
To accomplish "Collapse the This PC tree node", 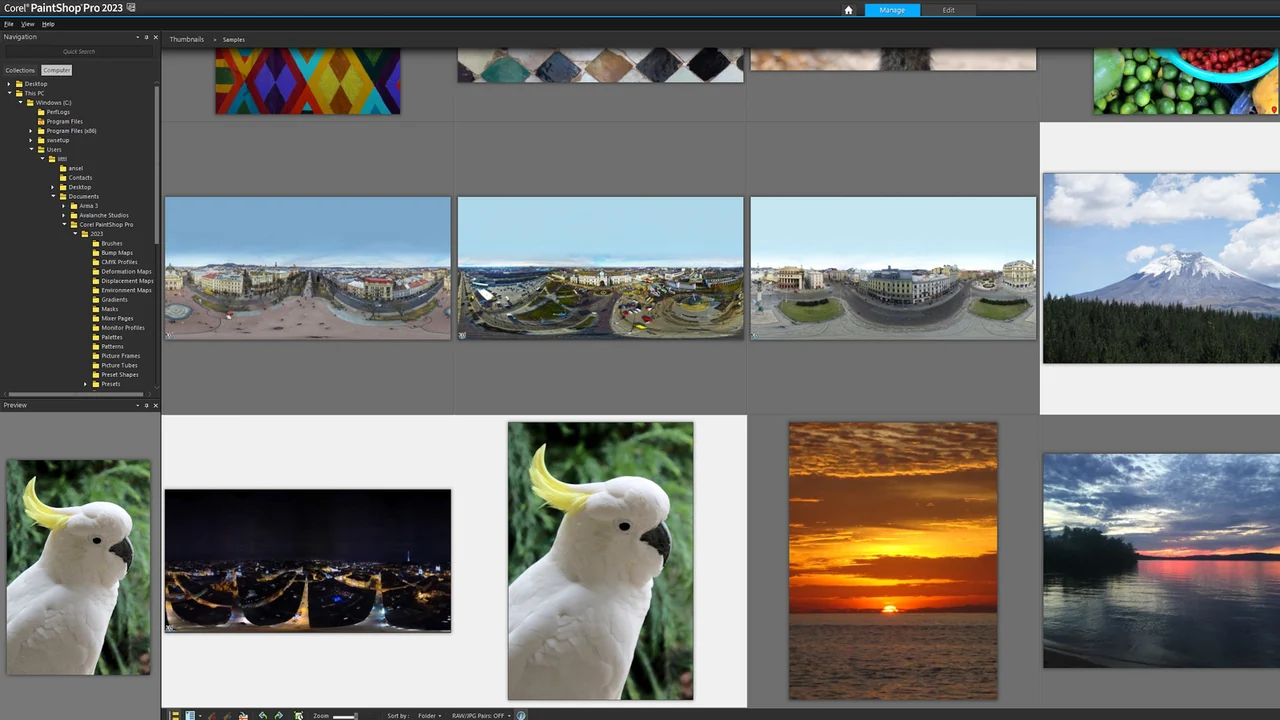I will (9, 93).
